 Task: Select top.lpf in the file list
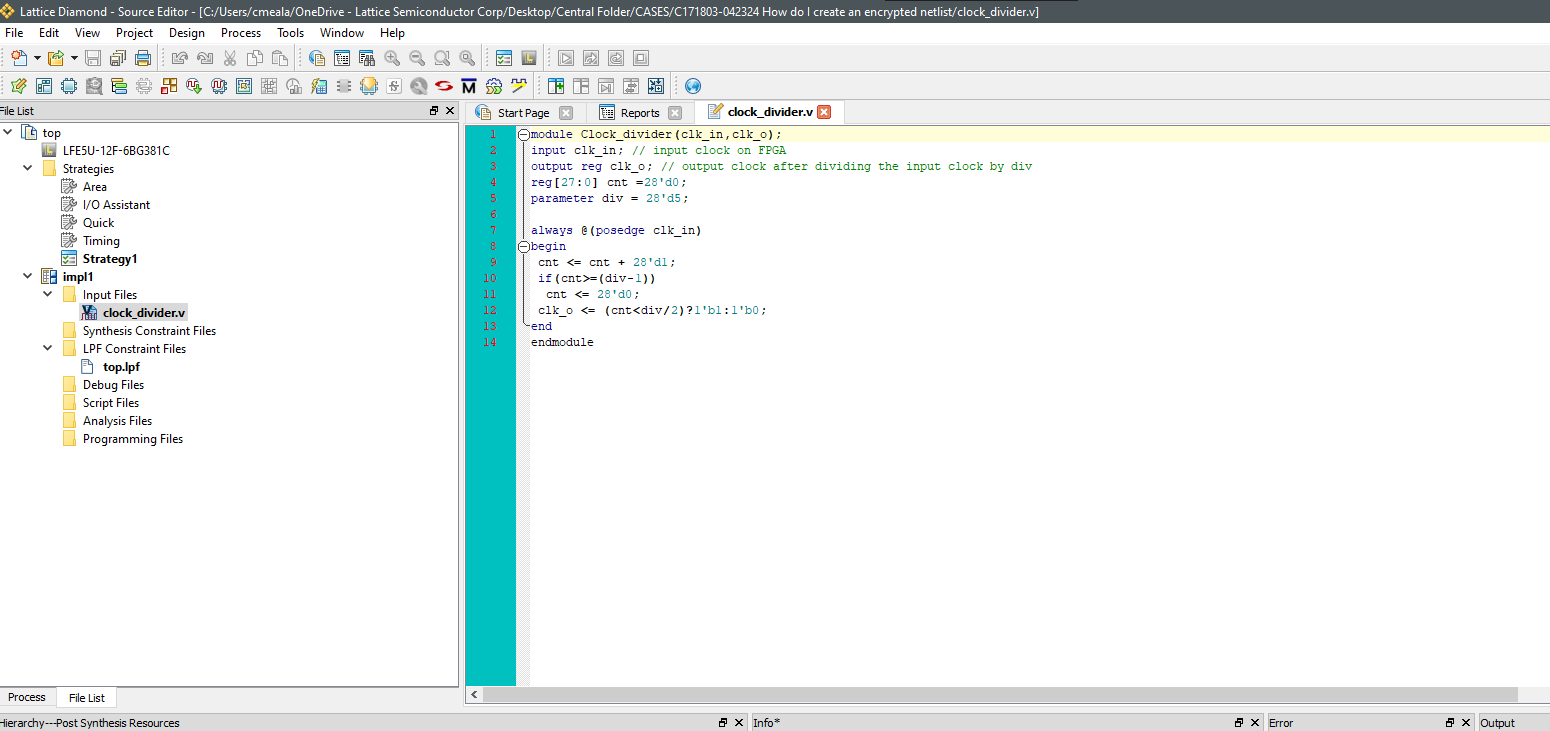pyautogui.click(x=121, y=367)
